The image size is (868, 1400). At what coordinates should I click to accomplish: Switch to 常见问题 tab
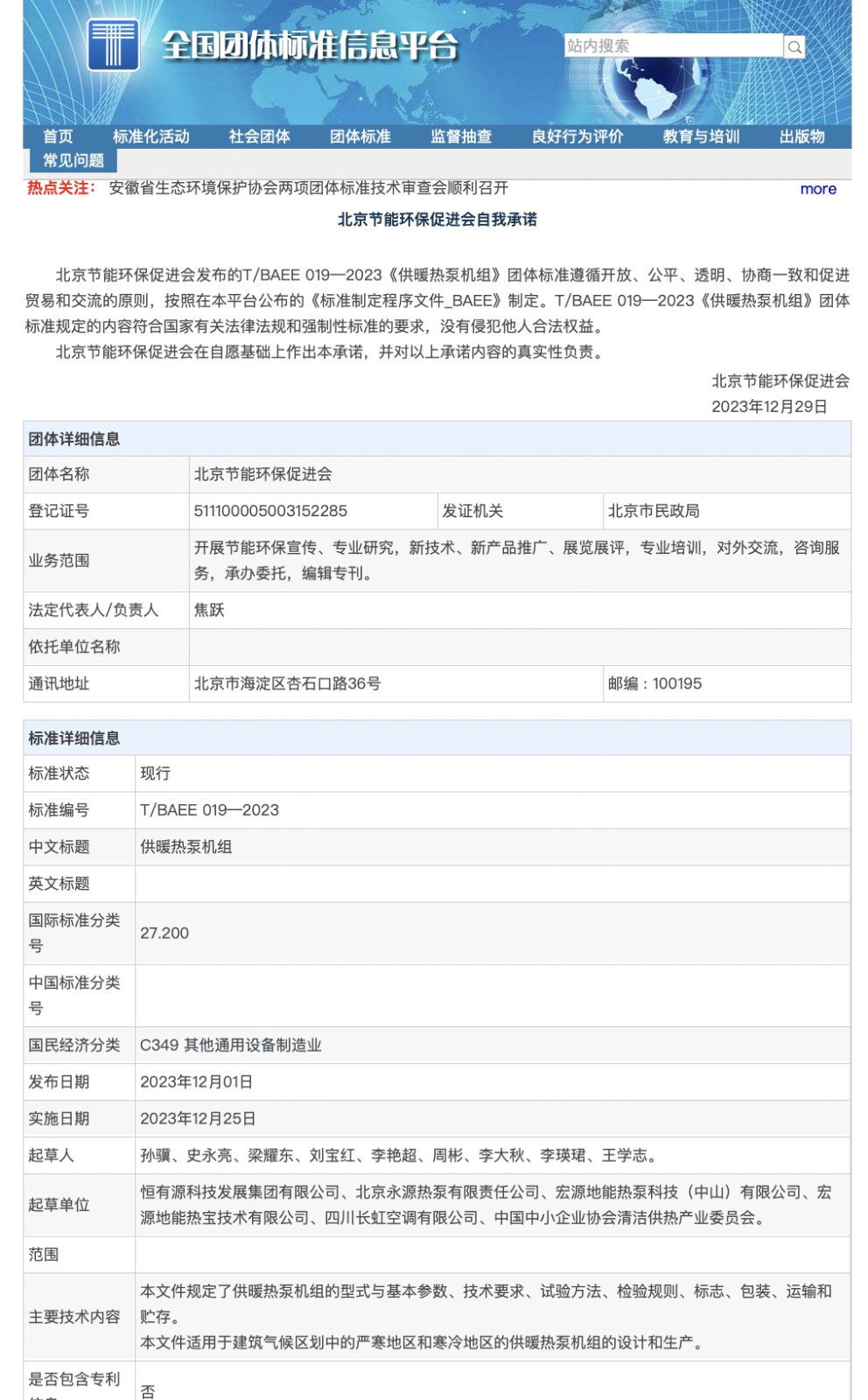click(73, 160)
